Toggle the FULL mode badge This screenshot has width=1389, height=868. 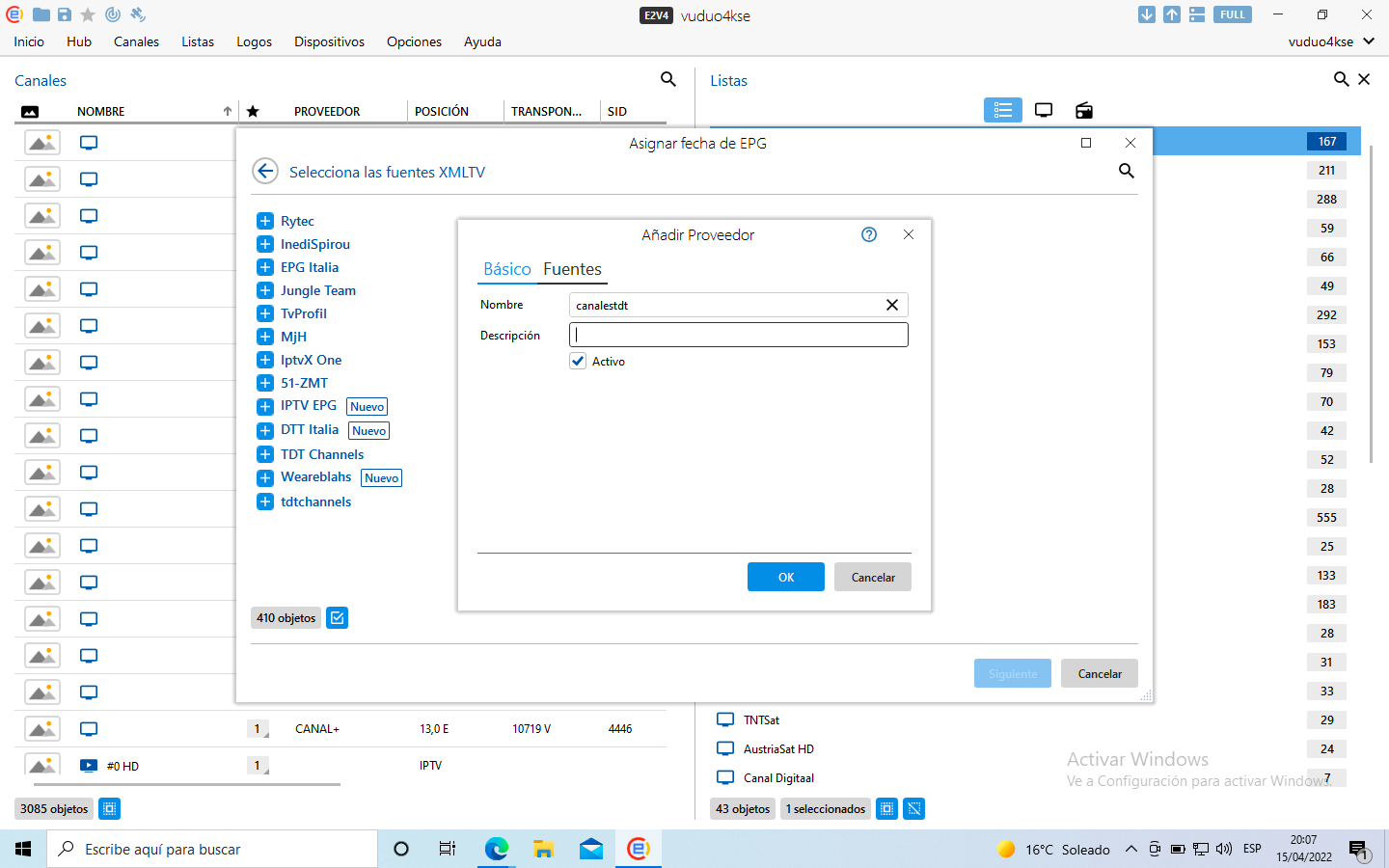1232,14
